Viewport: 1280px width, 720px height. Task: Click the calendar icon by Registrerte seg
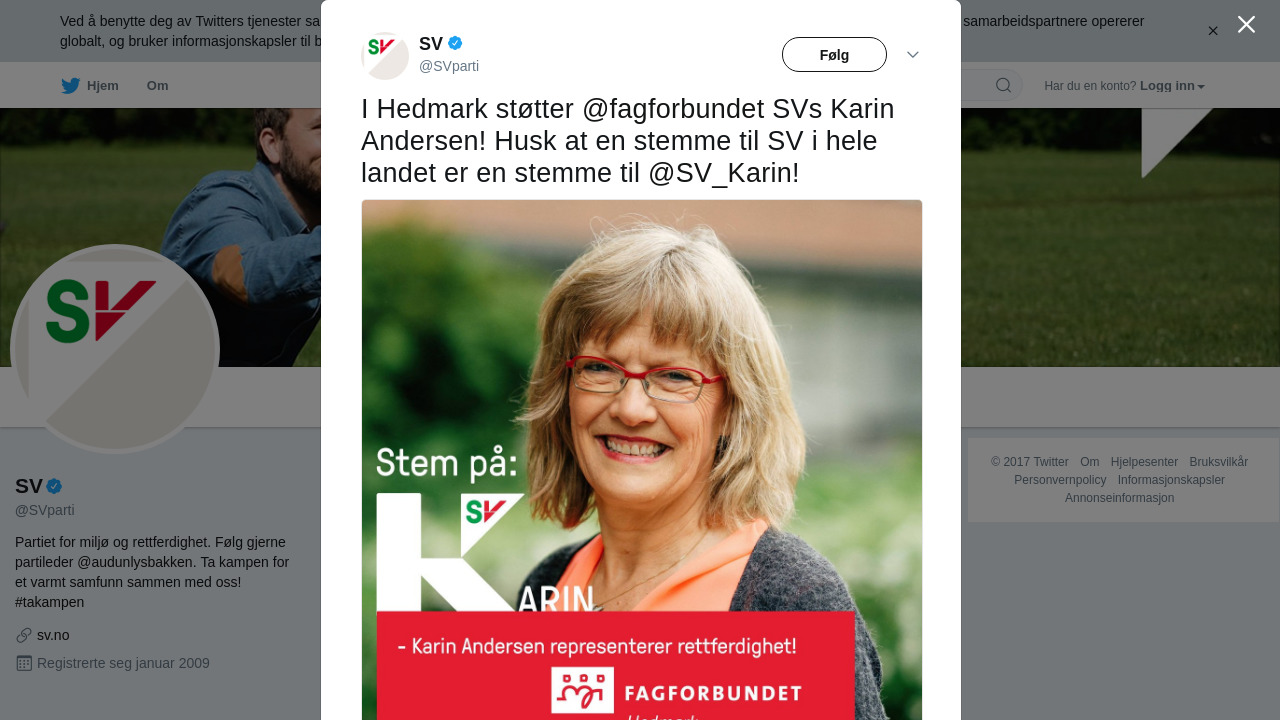click(24, 663)
